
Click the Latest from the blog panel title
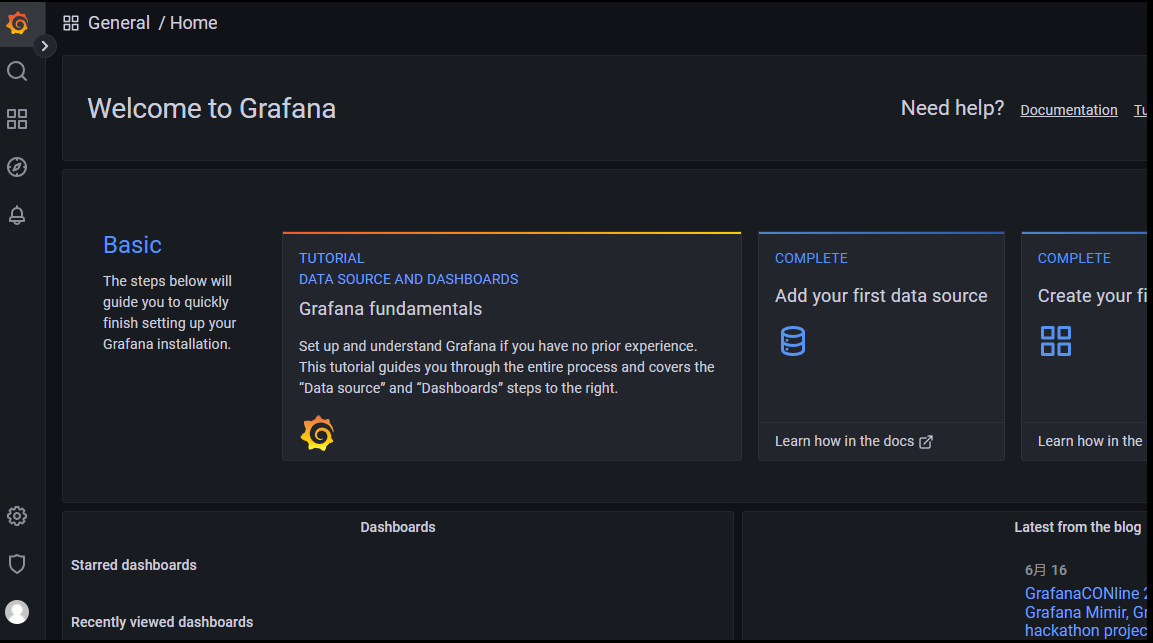(x=1077, y=527)
